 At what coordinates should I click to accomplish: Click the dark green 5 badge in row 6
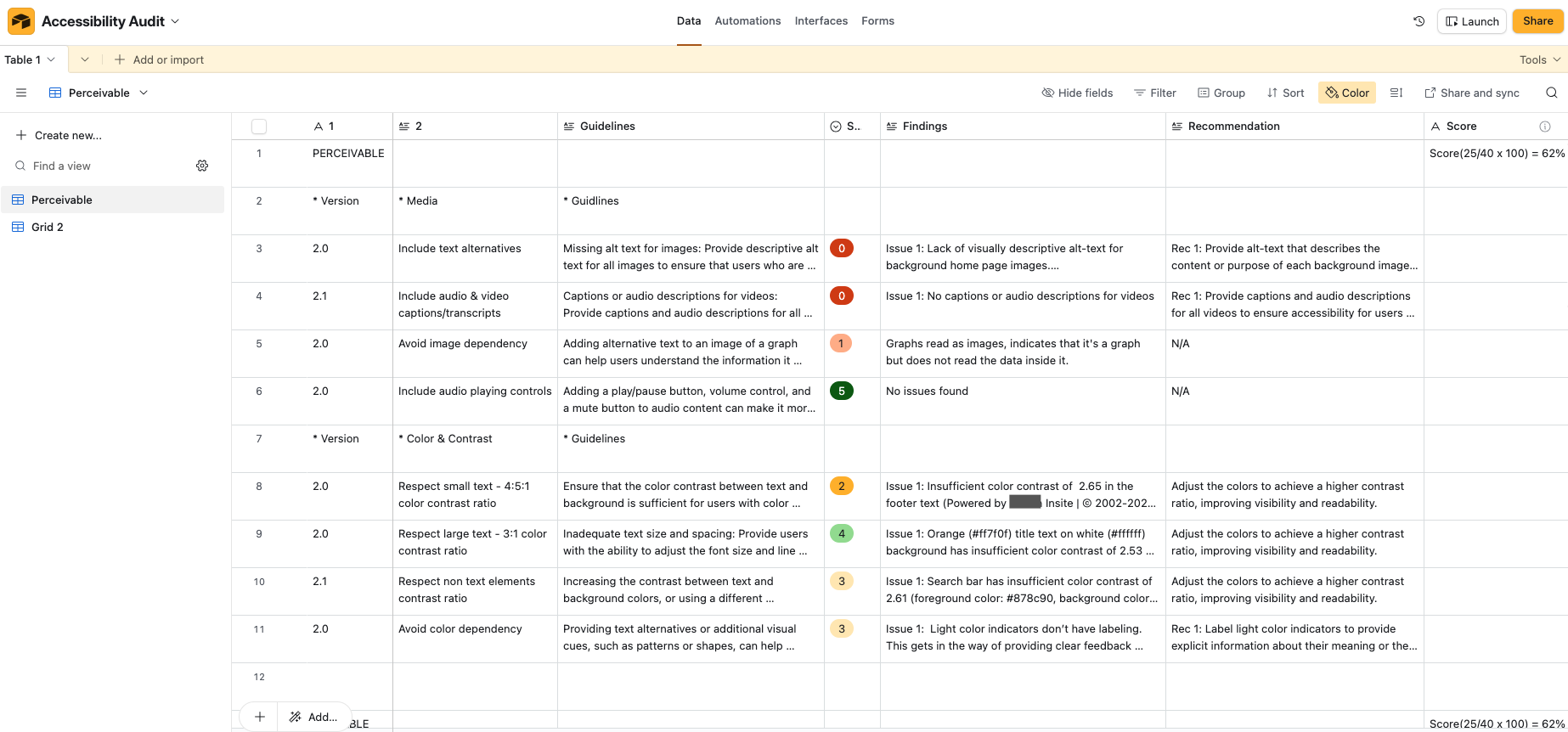pos(841,391)
